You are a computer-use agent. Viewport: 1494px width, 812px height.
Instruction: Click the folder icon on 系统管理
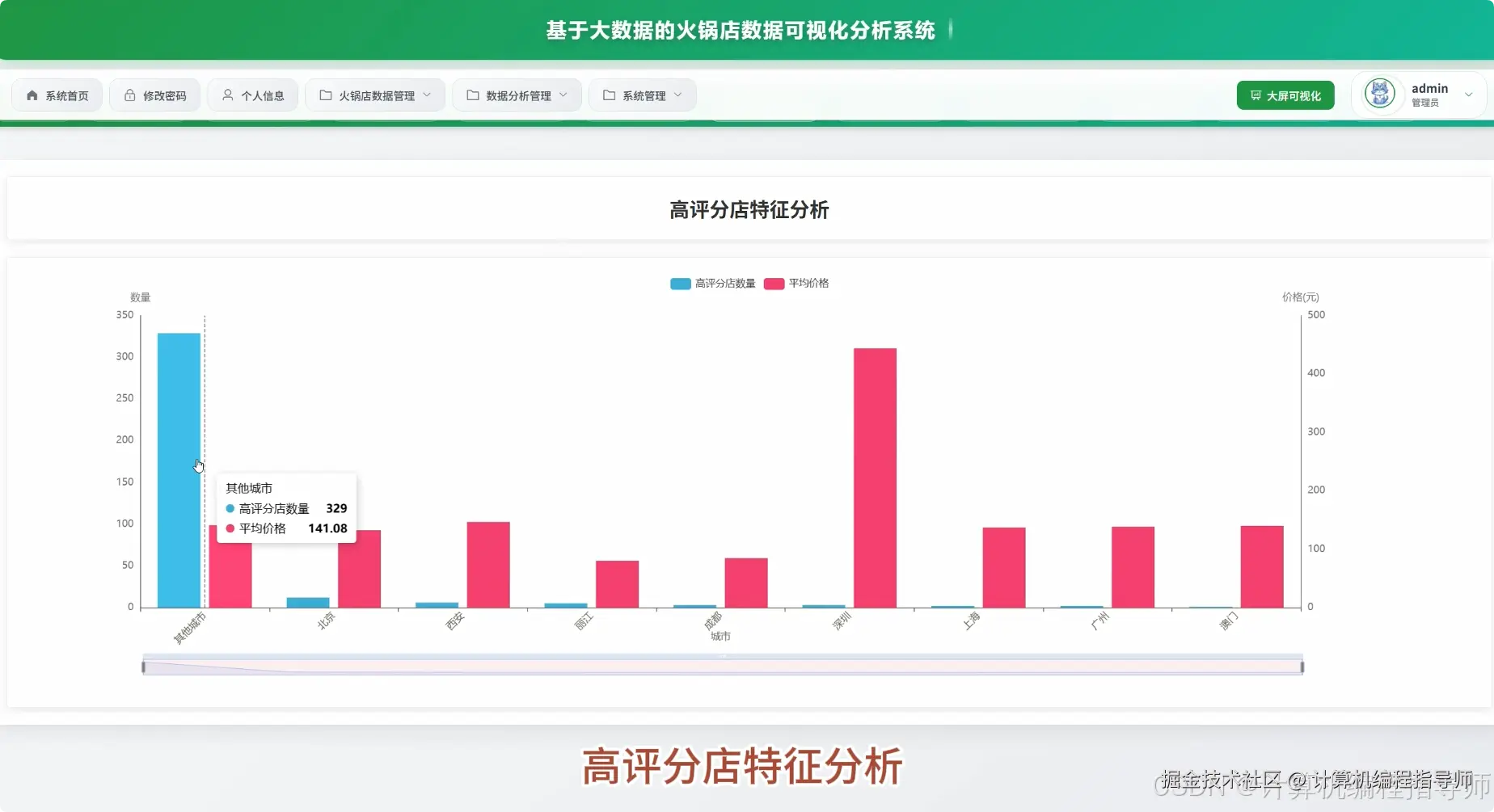608,95
